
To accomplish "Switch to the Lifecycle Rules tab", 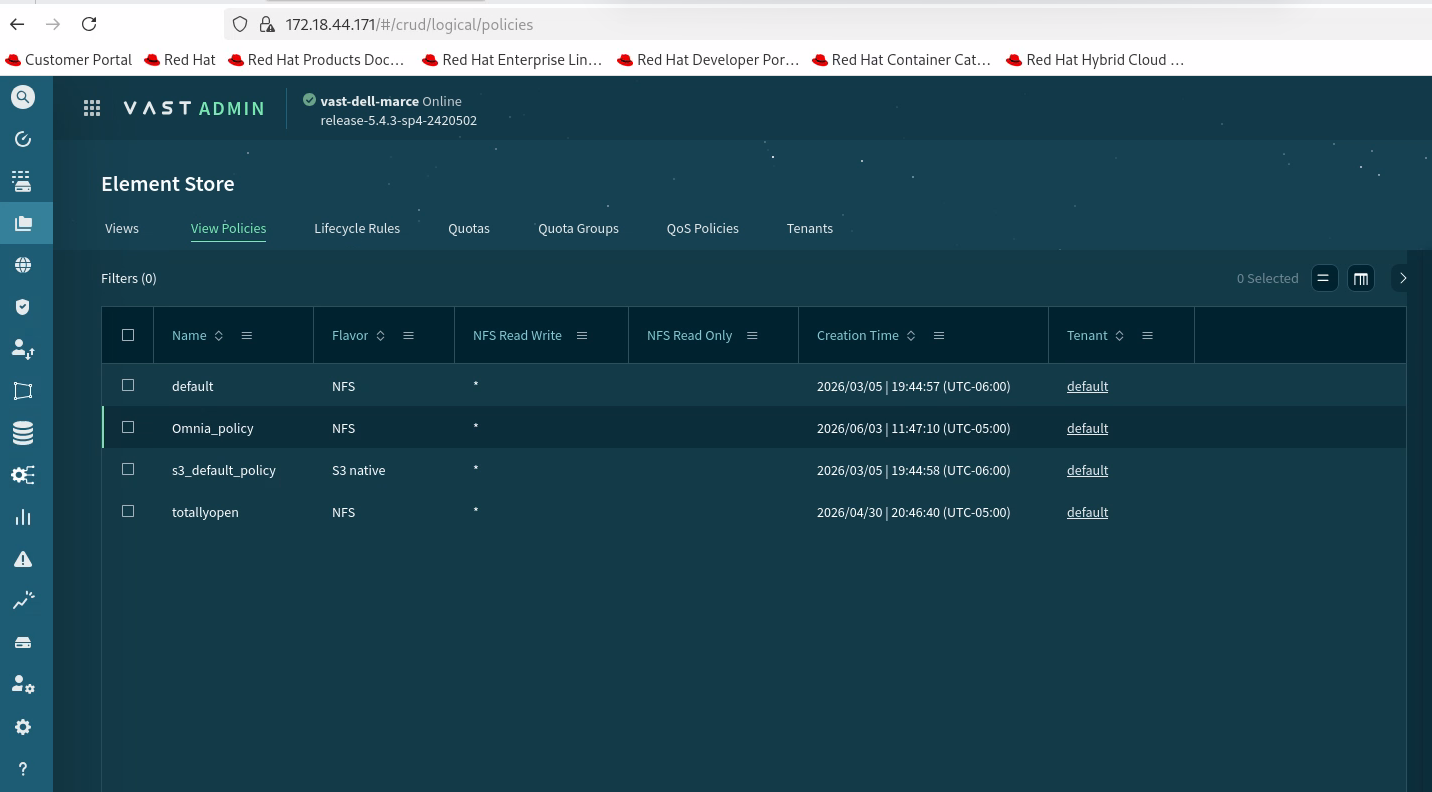I will (357, 229).
